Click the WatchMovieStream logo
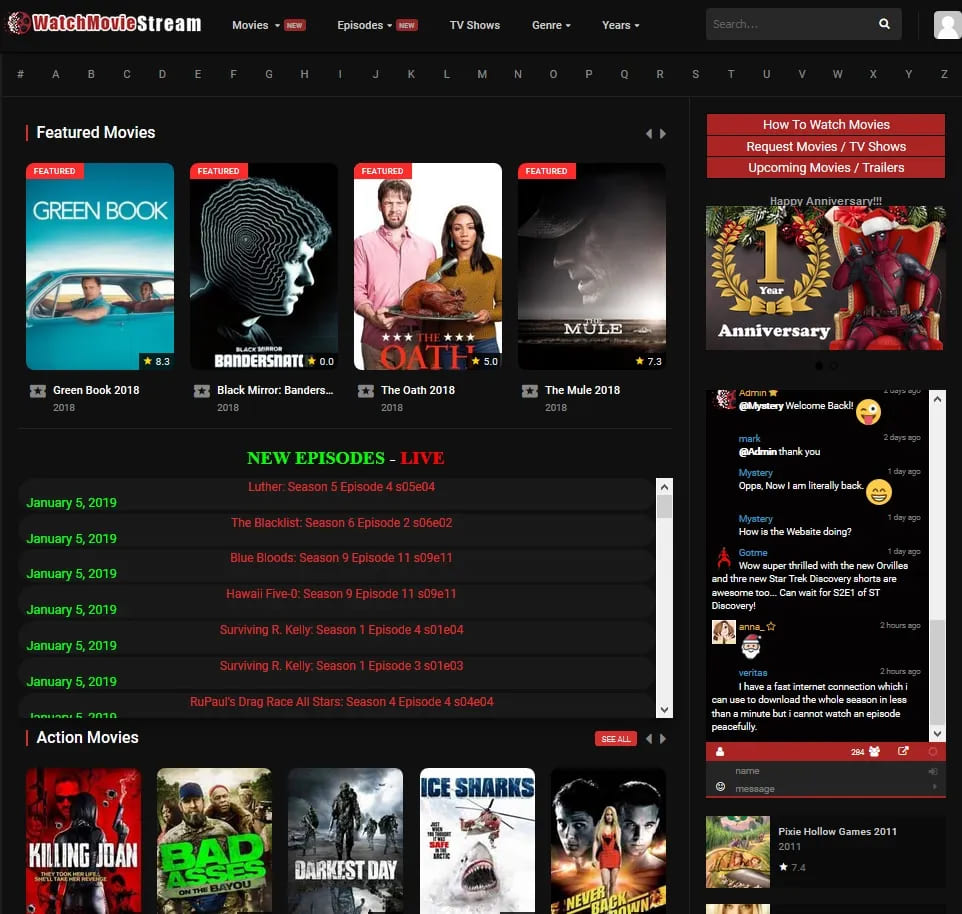962x914 pixels. click(x=103, y=22)
